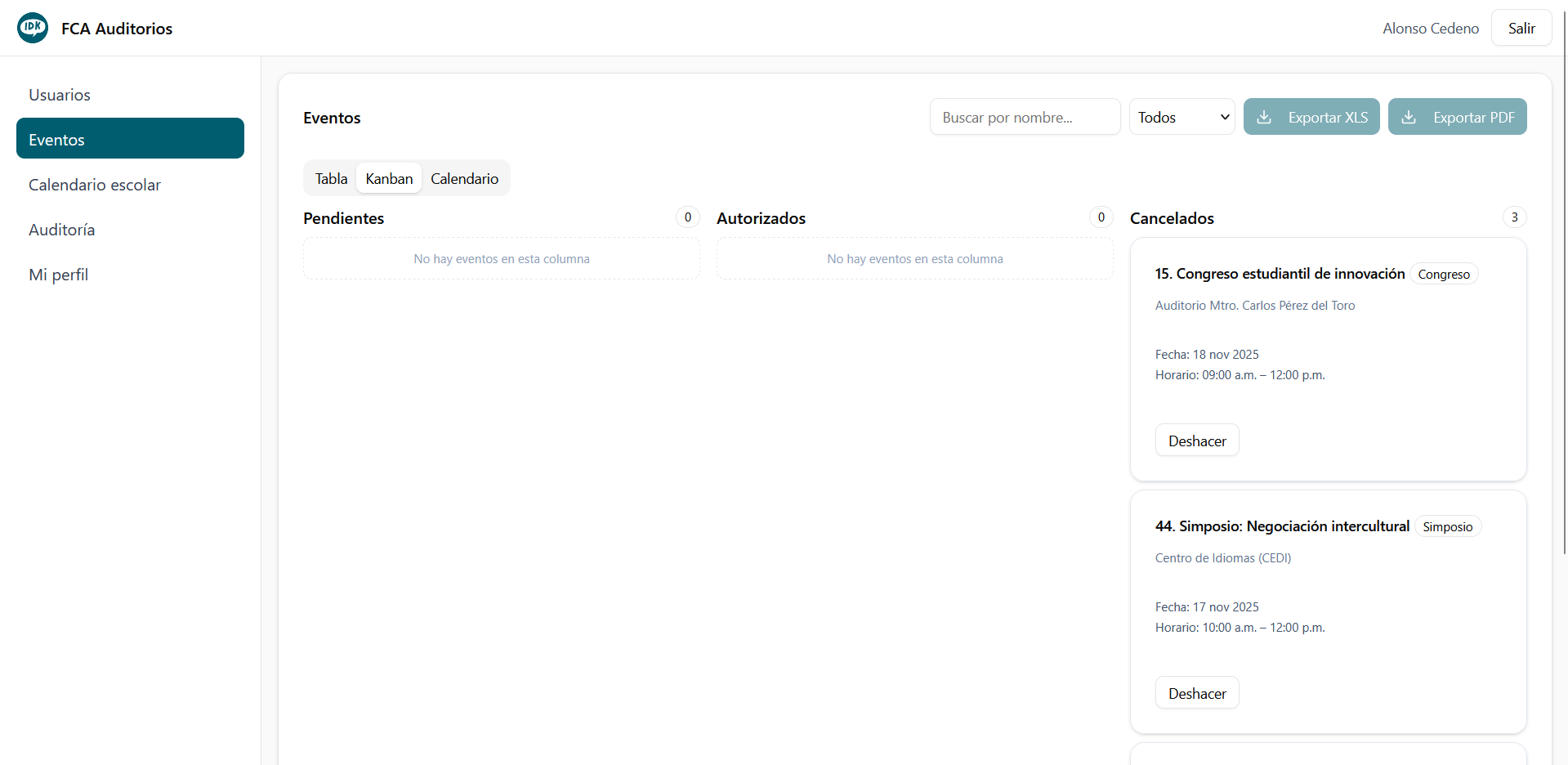Click the FCA Auditorios logo icon
Viewport: 1568px width, 765px height.
[33, 28]
